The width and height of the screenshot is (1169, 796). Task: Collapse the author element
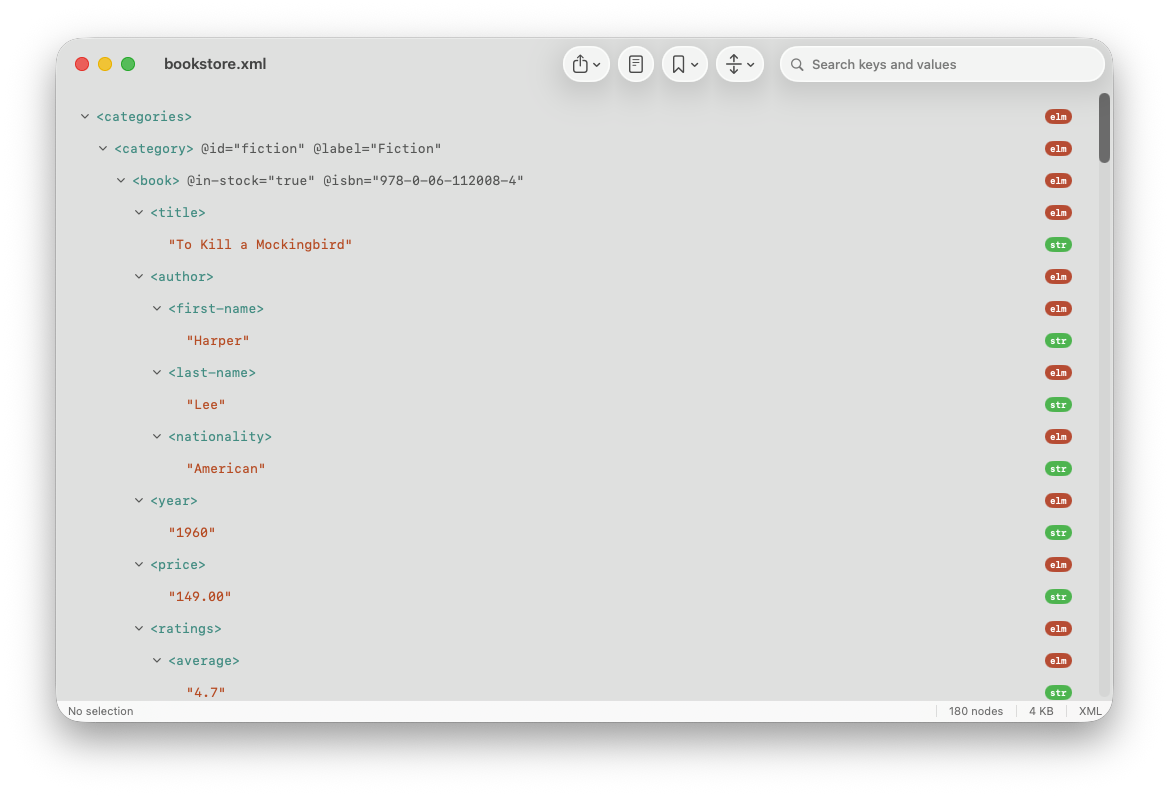[139, 276]
